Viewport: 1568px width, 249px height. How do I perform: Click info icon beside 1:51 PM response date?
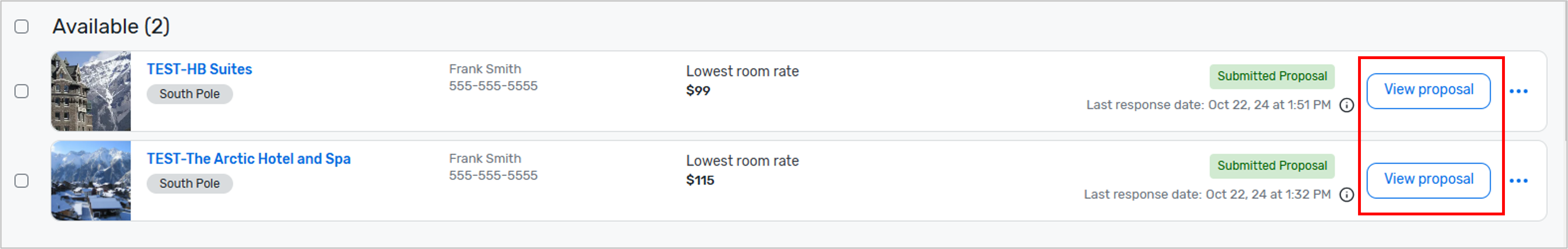(x=1346, y=105)
